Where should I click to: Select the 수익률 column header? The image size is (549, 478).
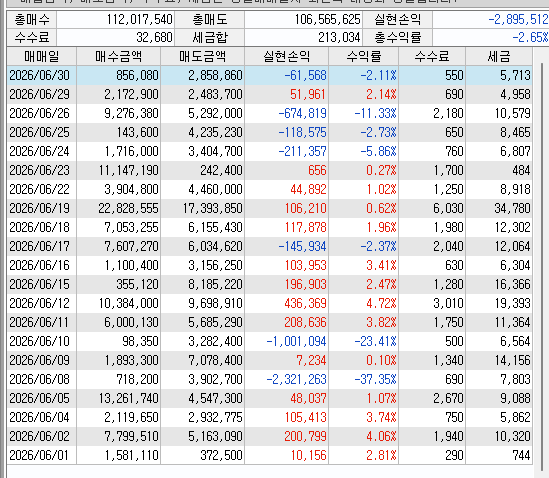(x=363, y=56)
